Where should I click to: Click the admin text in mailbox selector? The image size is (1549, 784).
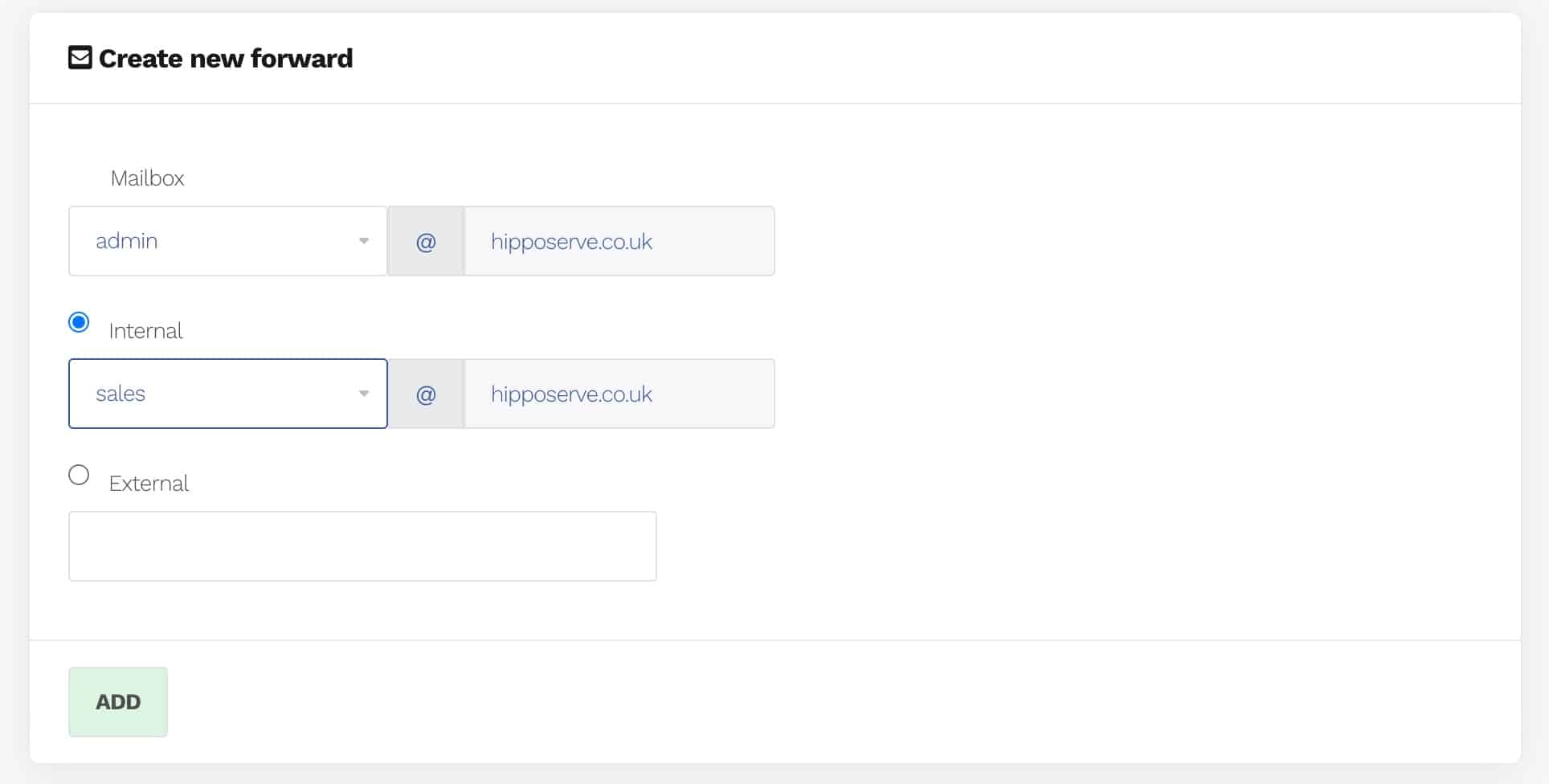tap(126, 241)
